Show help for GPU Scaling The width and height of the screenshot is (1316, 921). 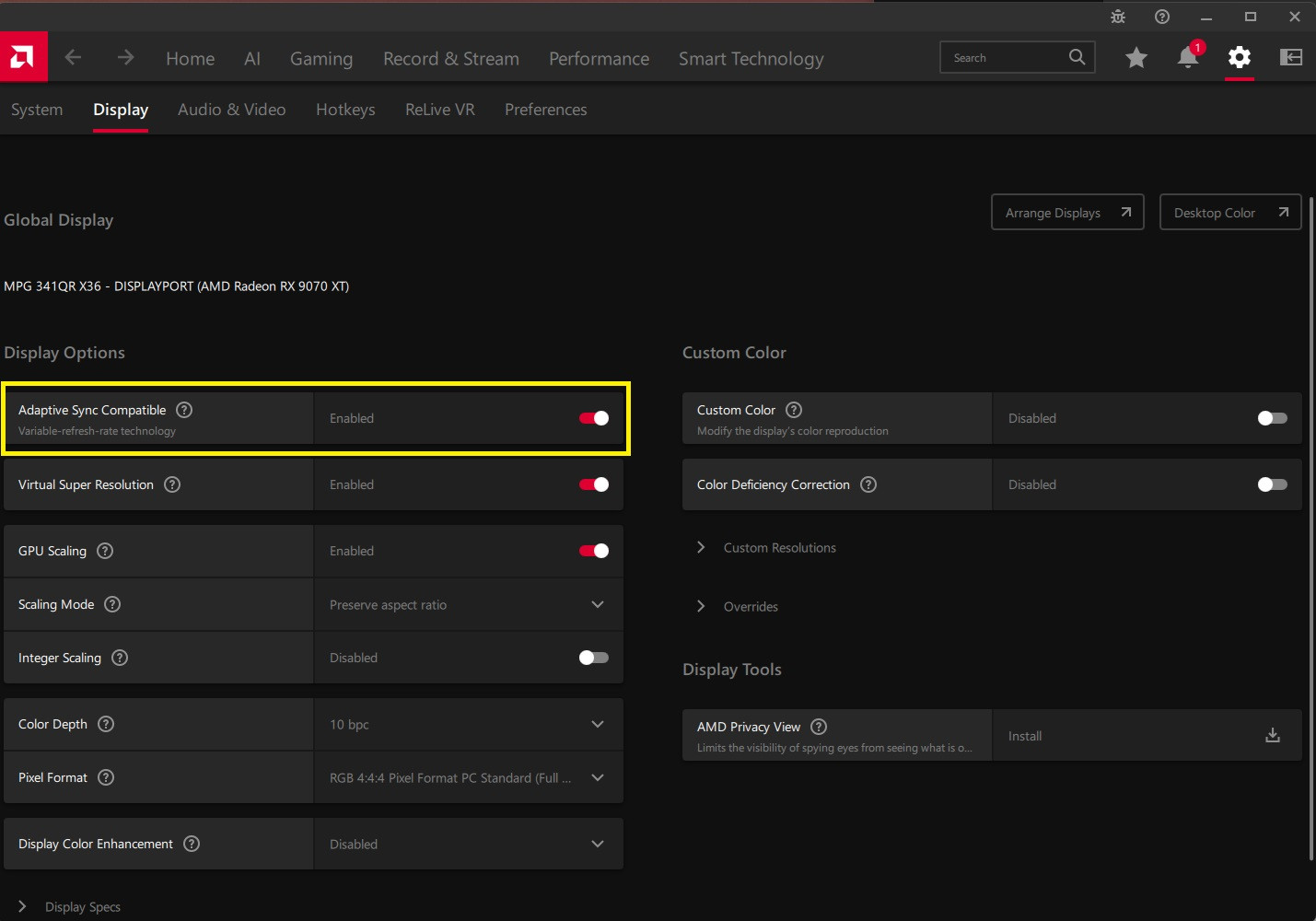105,551
